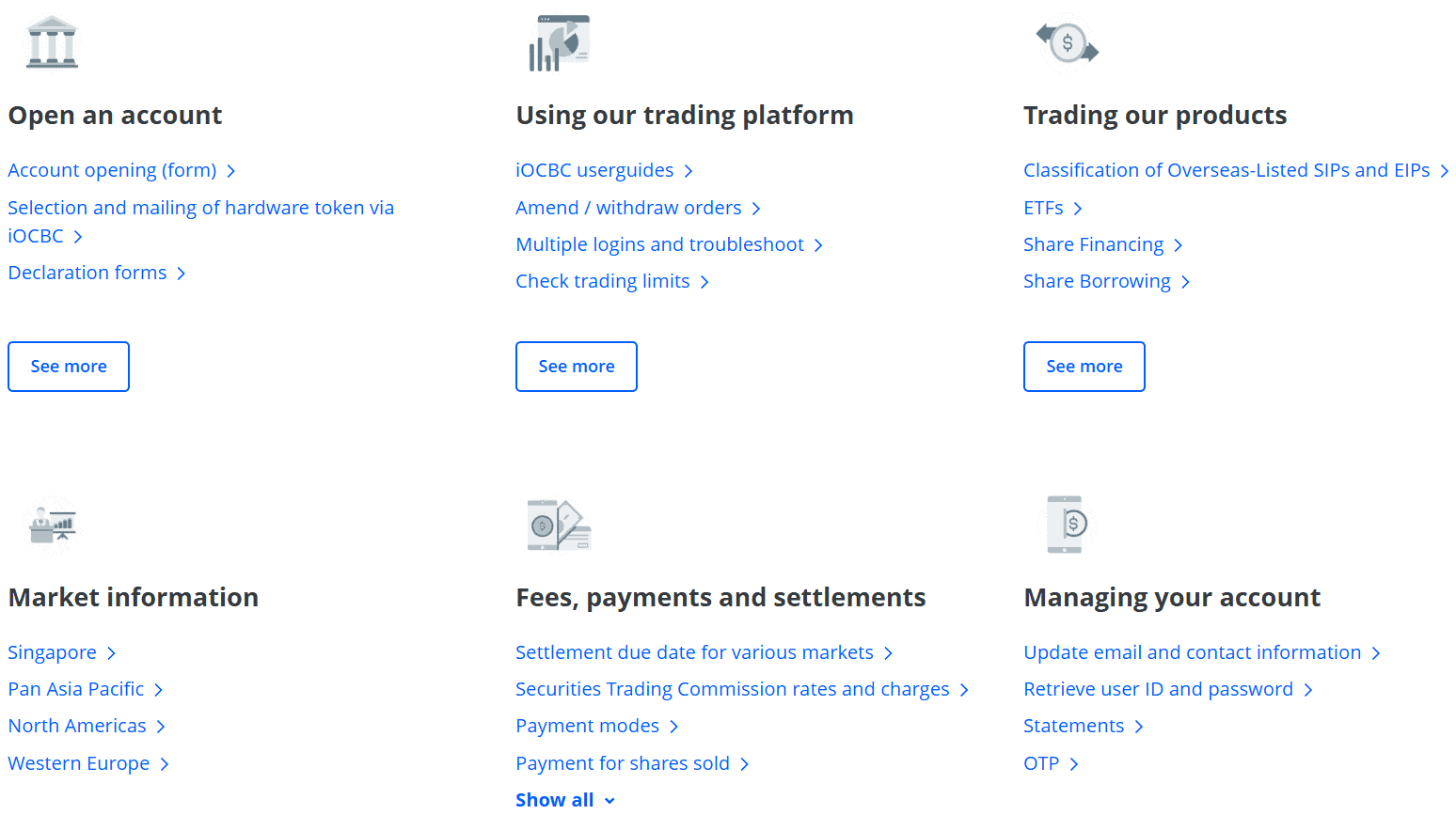Click the chevron arrow beside OTP
Screen dimensions: 1456x815
(1074, 764)
